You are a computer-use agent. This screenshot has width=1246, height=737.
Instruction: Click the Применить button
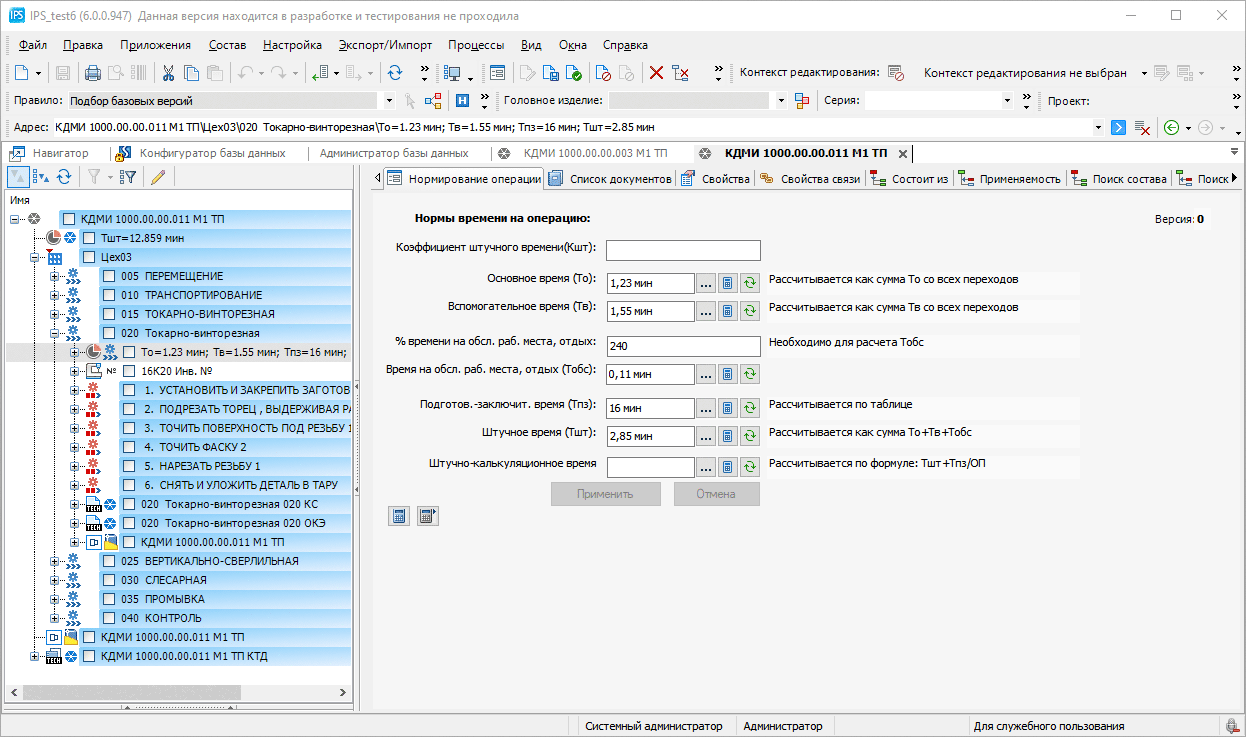(x=605, y=494)
